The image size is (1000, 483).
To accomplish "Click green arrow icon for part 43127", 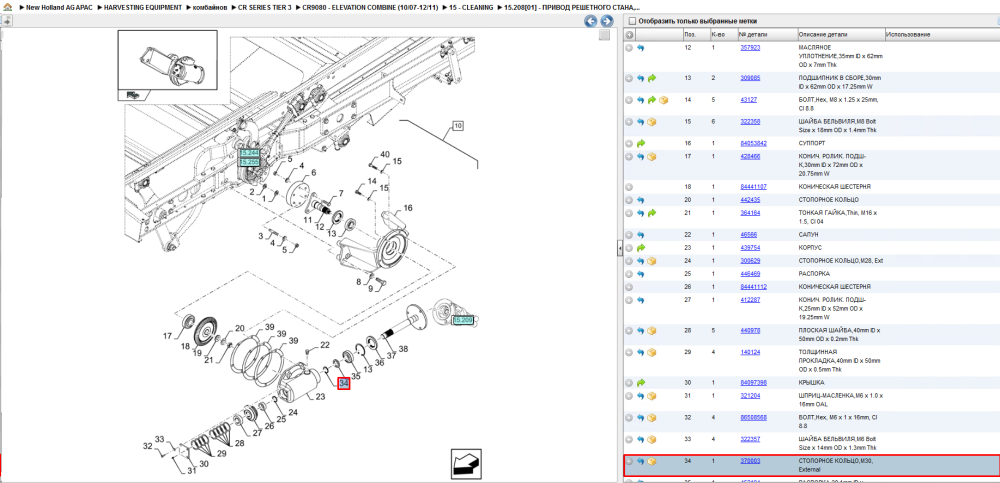I will click(652, 100).
